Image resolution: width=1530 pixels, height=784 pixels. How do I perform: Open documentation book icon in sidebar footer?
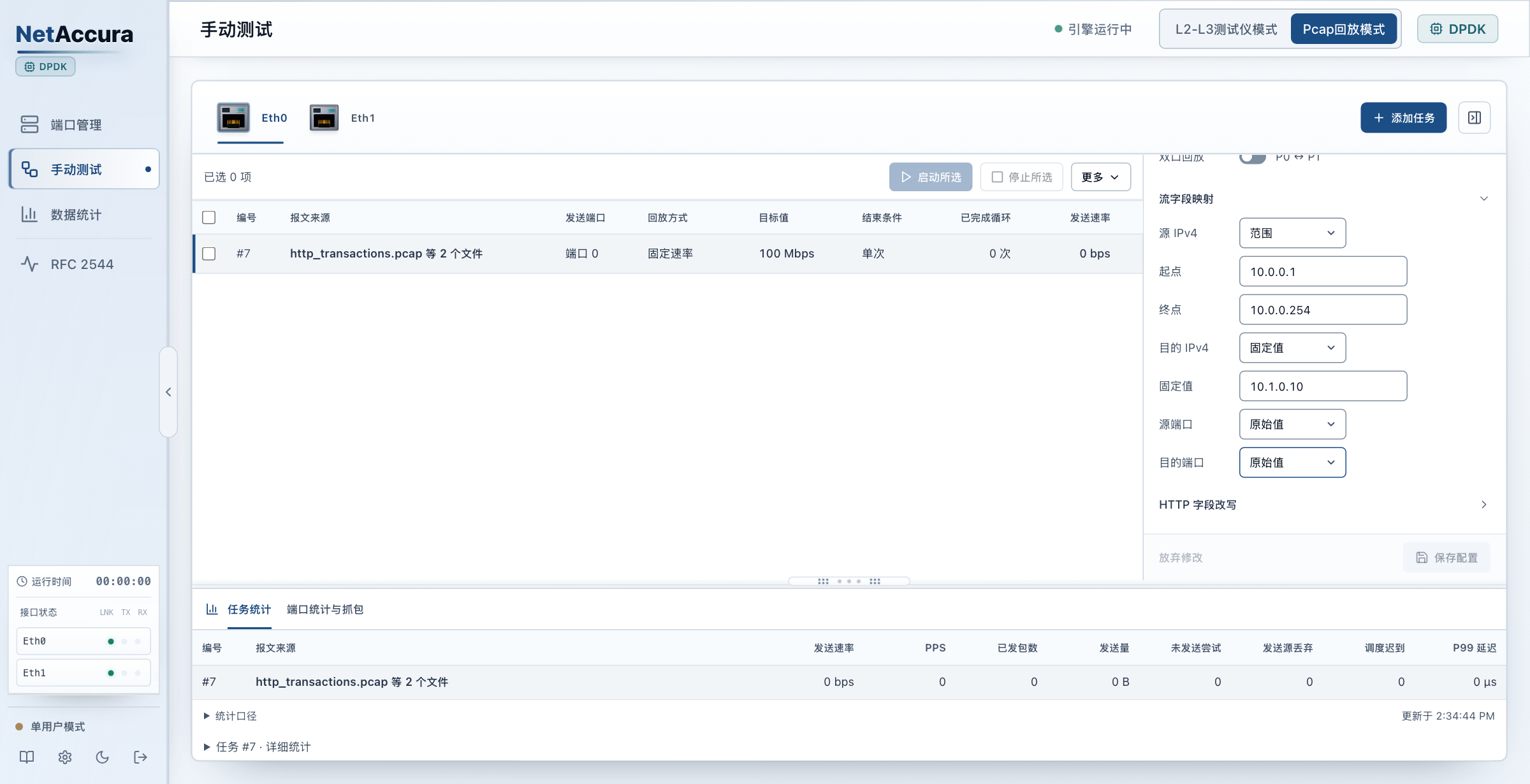[x=27, y=757]
